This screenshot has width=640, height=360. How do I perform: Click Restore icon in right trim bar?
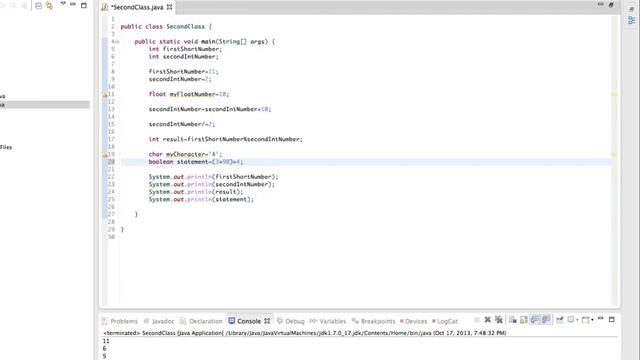tap(631, 9)
